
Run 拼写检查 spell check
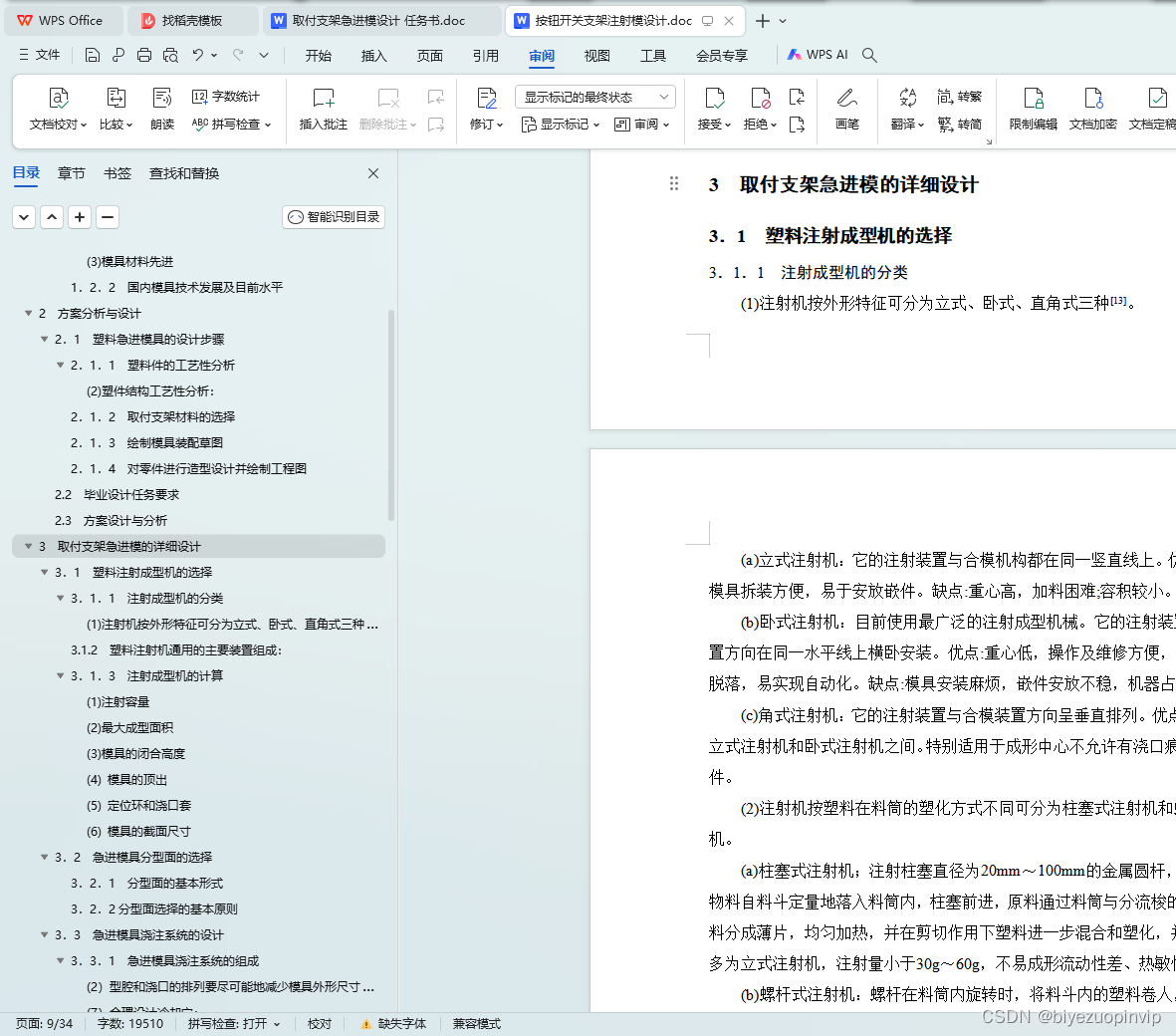tap(231, 124)
